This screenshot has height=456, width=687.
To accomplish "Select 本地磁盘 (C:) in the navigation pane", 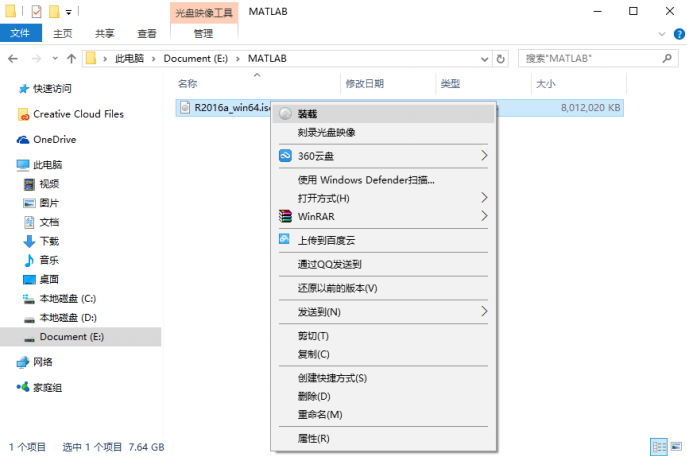I will [x=68, y=299].
